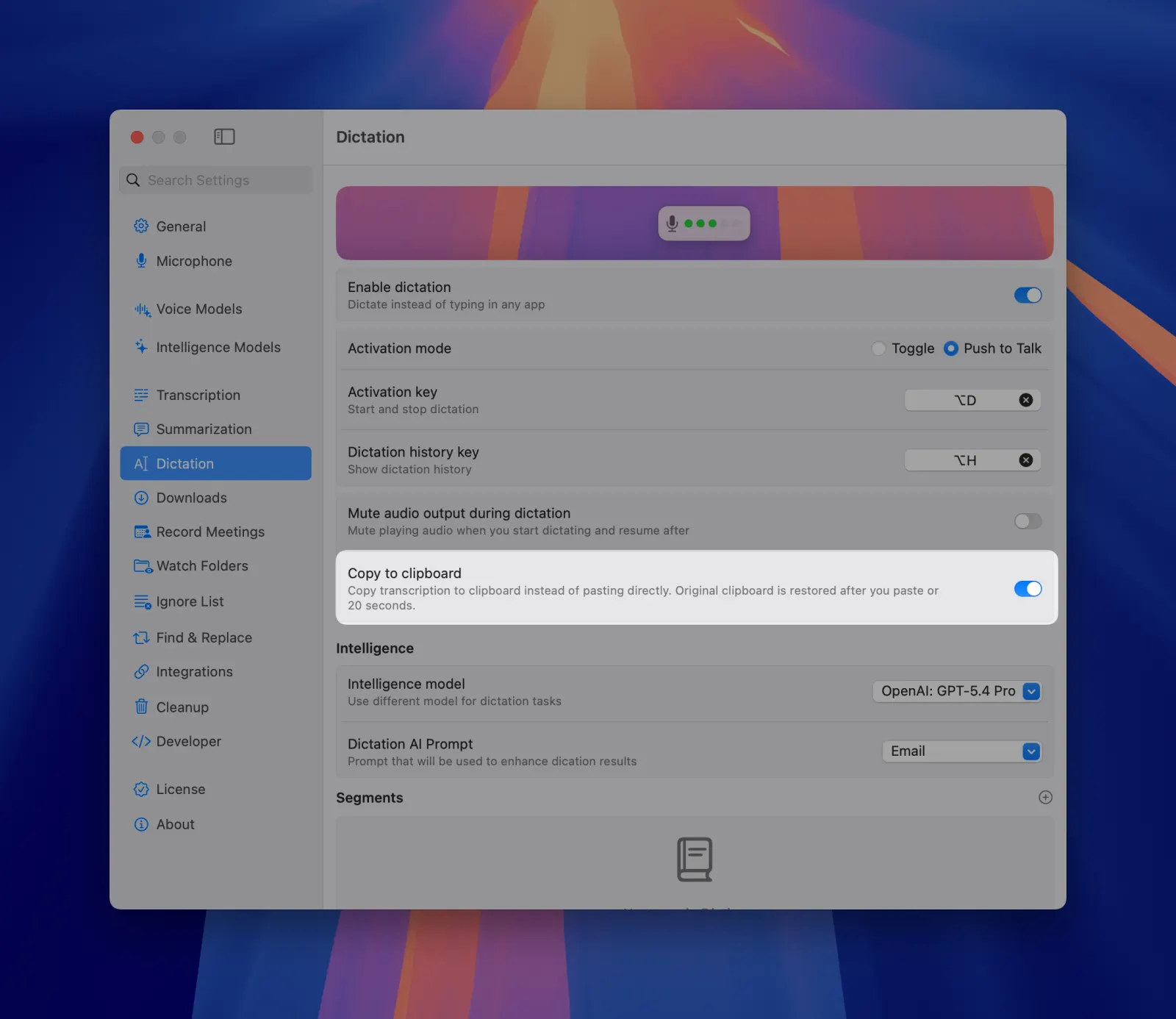
Task: Open the About section
Action: click(215, 825)
